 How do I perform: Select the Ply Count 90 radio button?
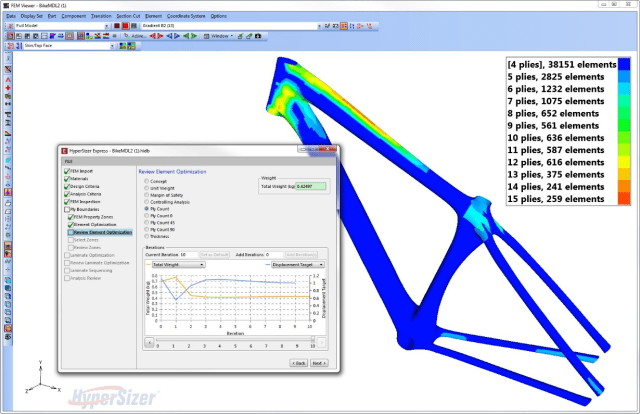click(147, 229)
